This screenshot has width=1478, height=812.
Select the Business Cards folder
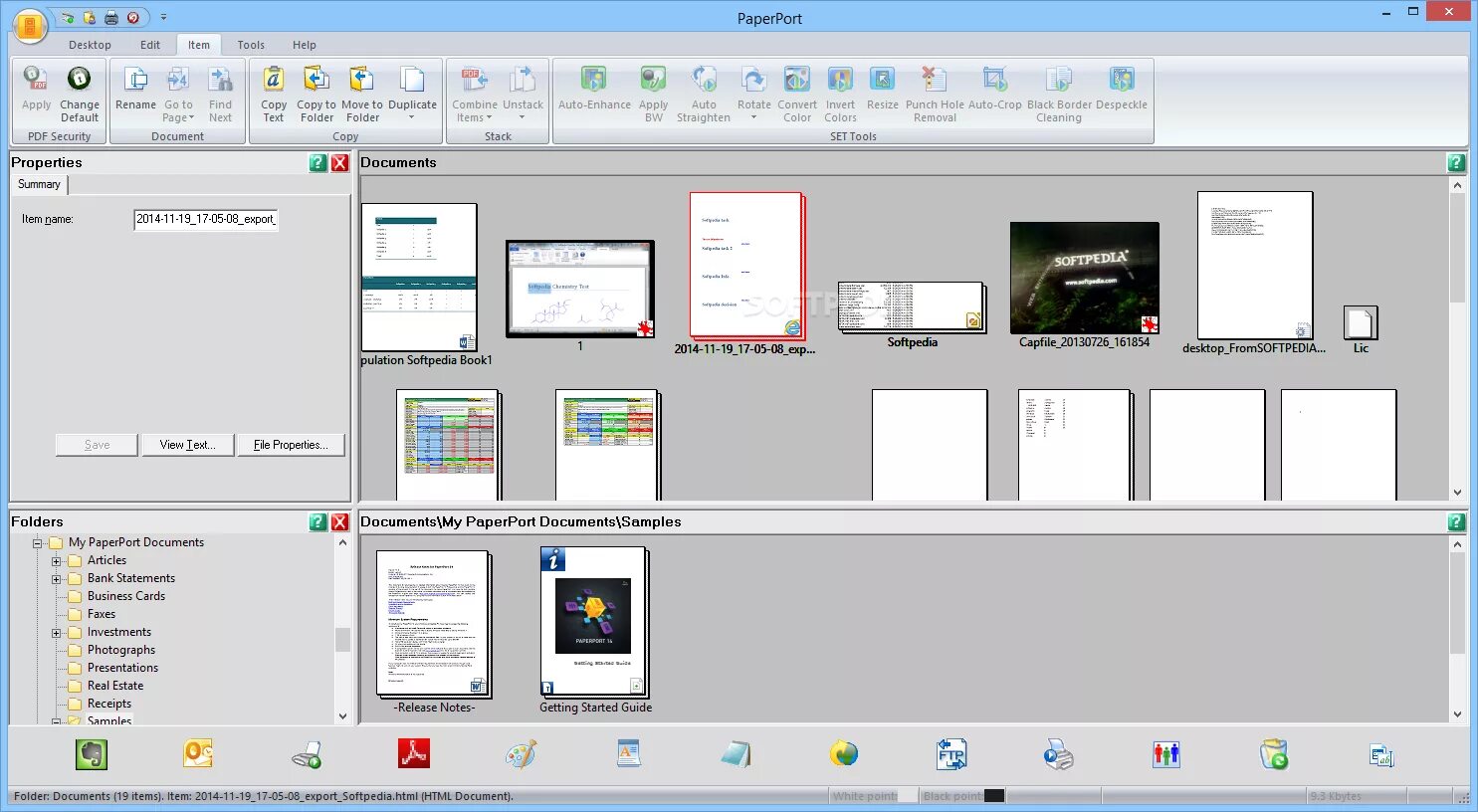point(125,596)
